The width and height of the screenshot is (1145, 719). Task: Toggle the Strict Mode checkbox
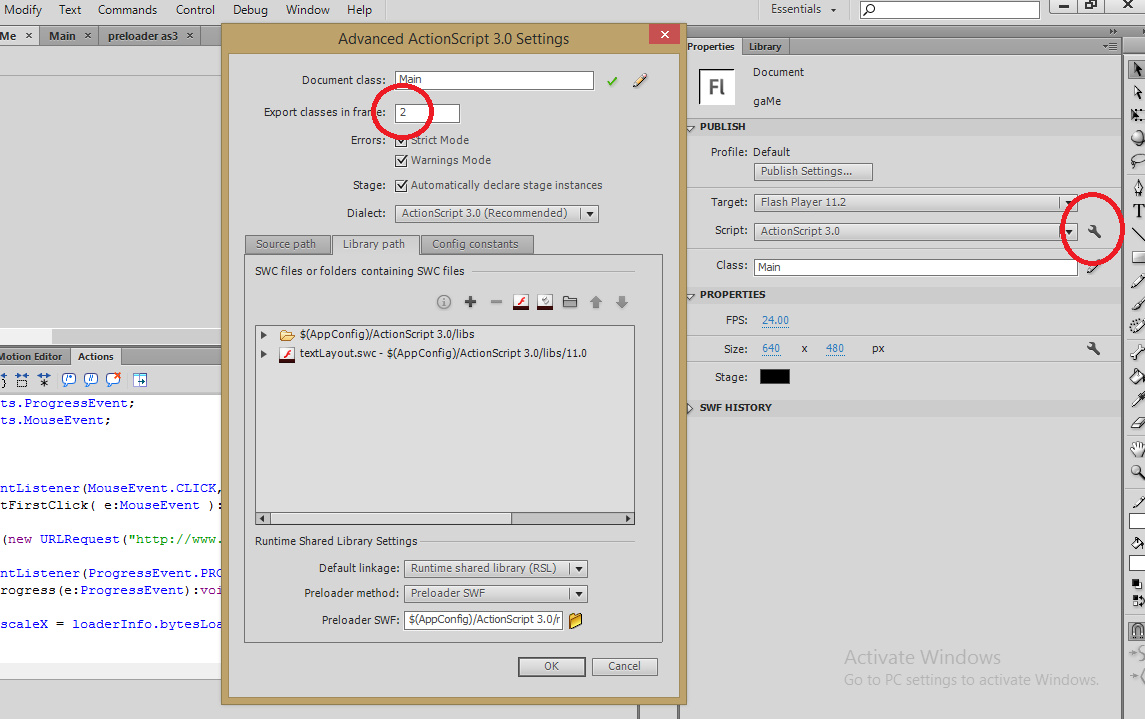point(401,141)
